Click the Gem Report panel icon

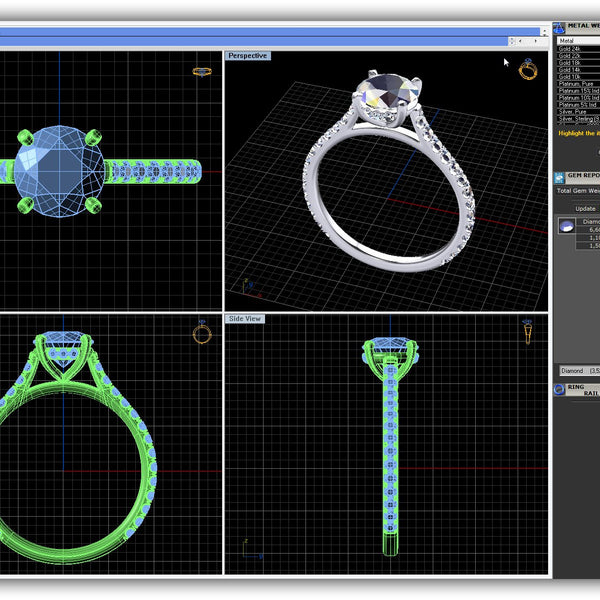(559, 176)
